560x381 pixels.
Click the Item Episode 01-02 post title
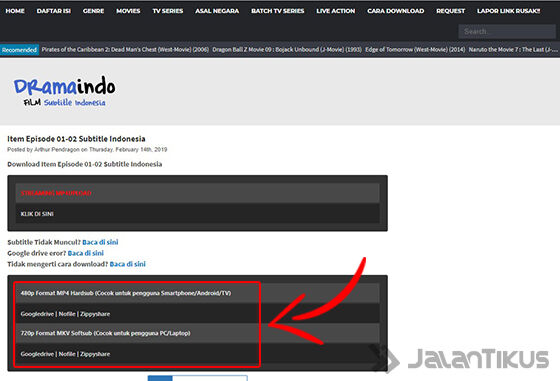pos(76,139)
